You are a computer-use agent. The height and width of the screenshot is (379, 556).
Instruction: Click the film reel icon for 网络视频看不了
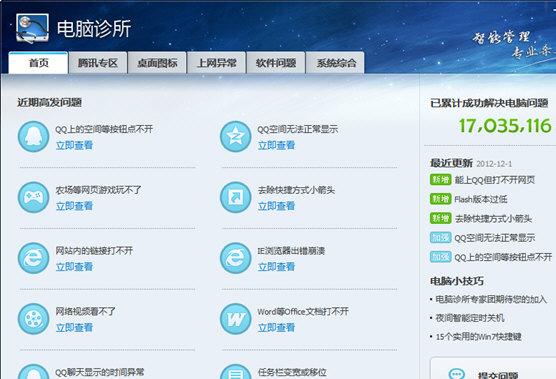pyautogui.click(x=33, y=319)
